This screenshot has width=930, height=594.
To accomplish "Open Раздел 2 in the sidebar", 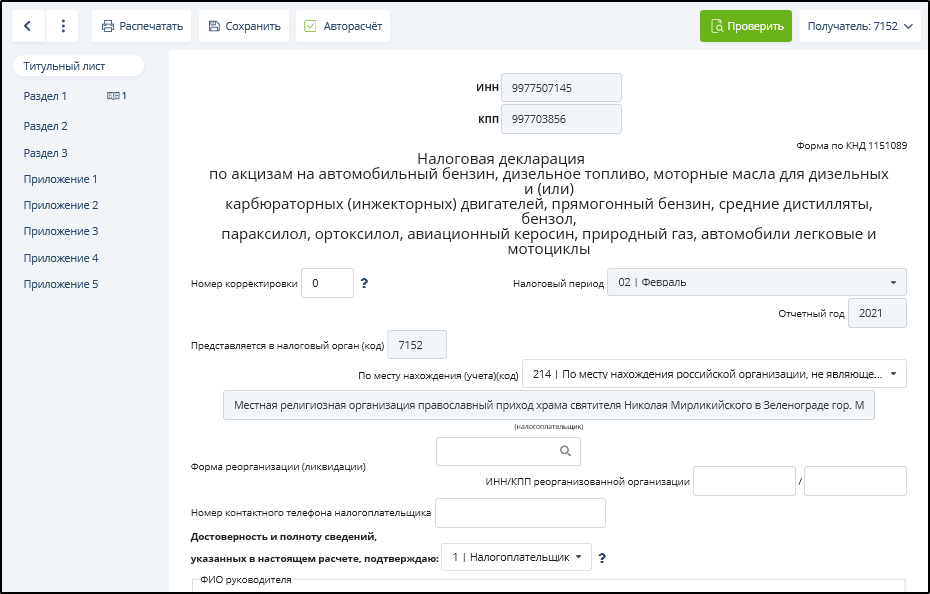I will pos(46,127).
